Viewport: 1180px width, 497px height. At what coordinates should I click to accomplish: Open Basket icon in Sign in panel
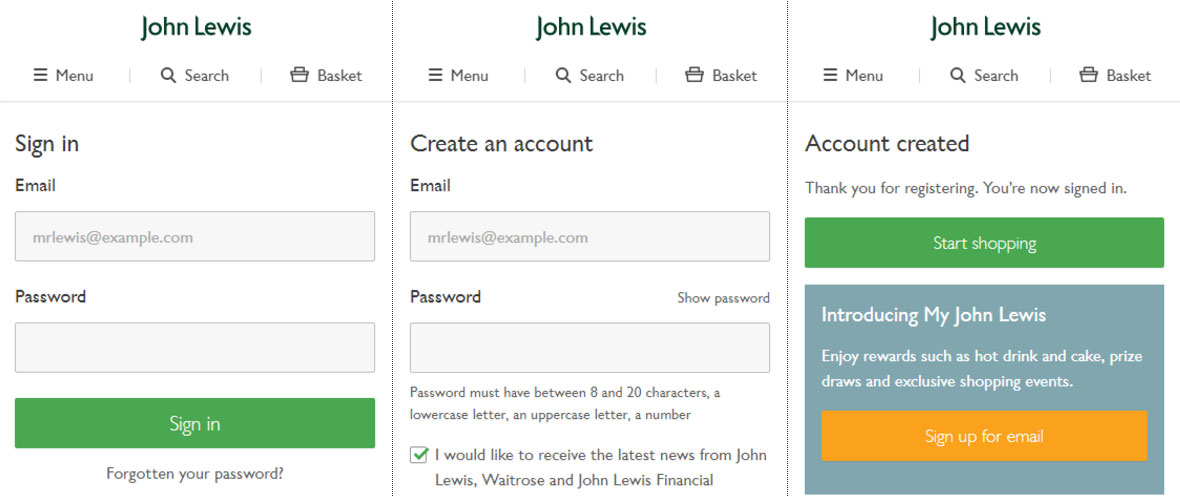click(x=299, y=75)
